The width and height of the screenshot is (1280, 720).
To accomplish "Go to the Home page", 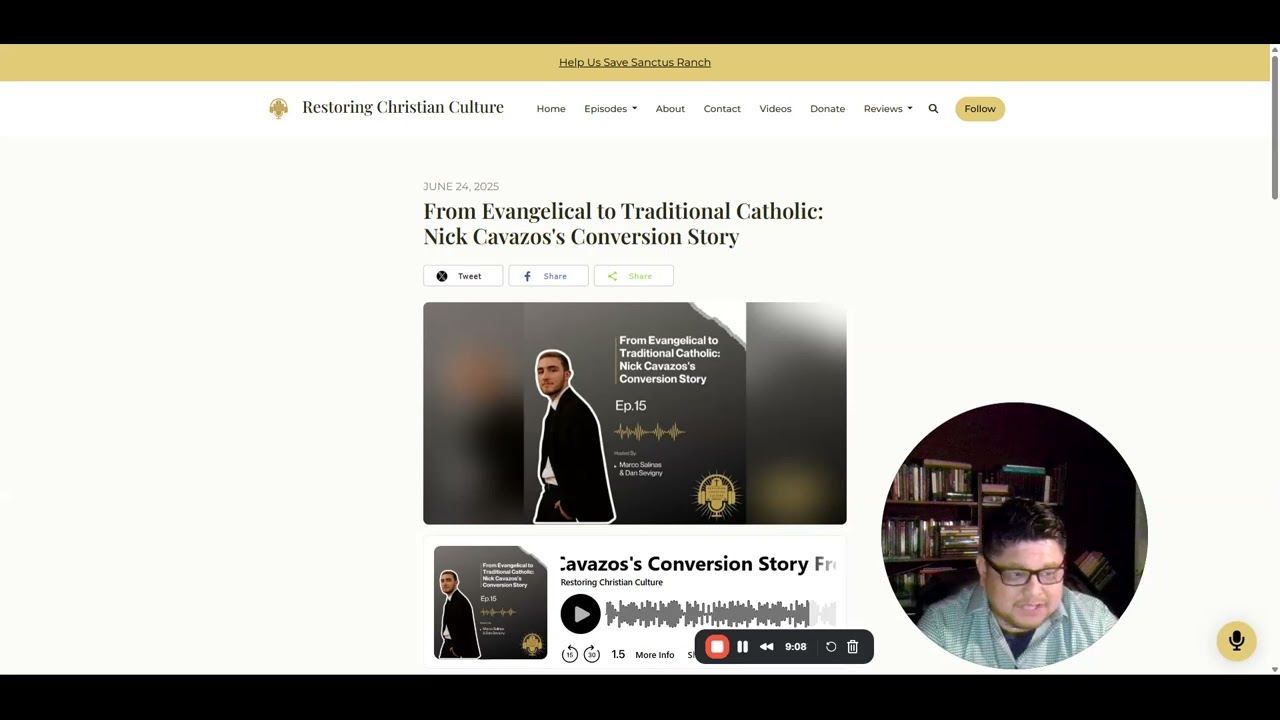I will coord(551,109).
